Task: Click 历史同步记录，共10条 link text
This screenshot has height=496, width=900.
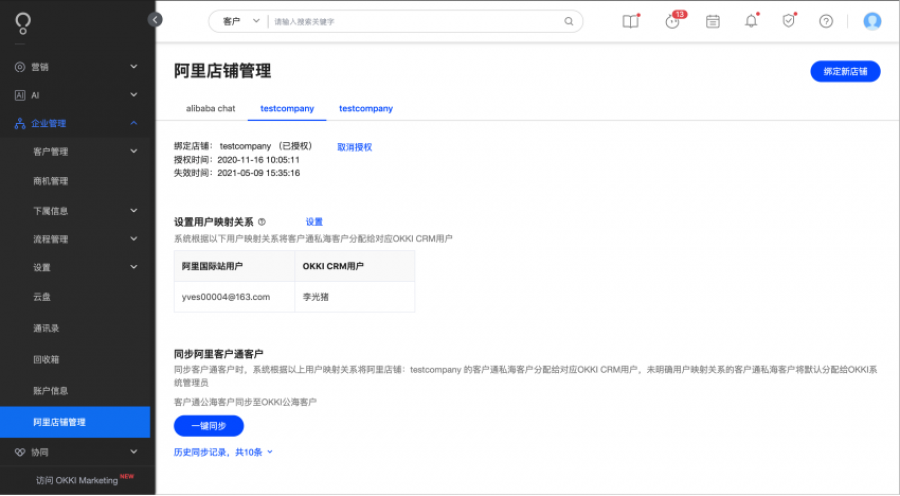Action: [x=218, y=452]
